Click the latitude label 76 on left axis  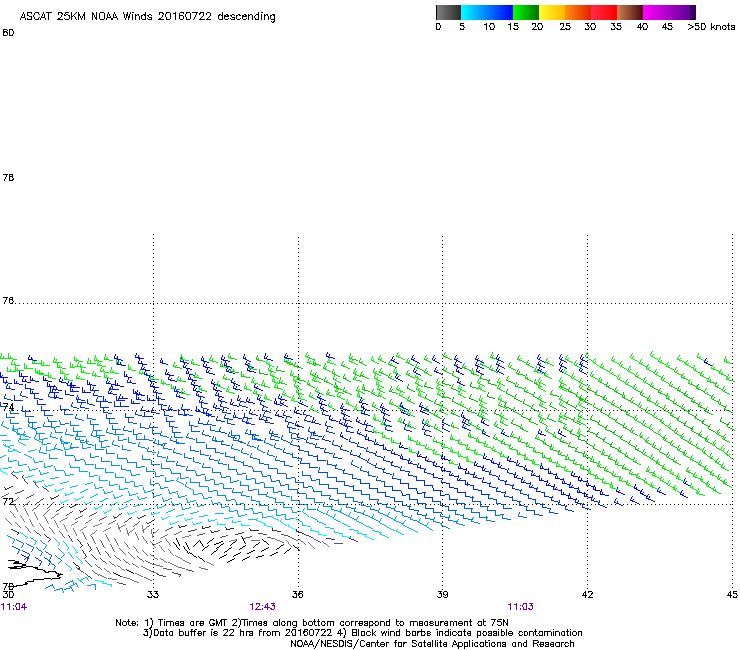8,301
